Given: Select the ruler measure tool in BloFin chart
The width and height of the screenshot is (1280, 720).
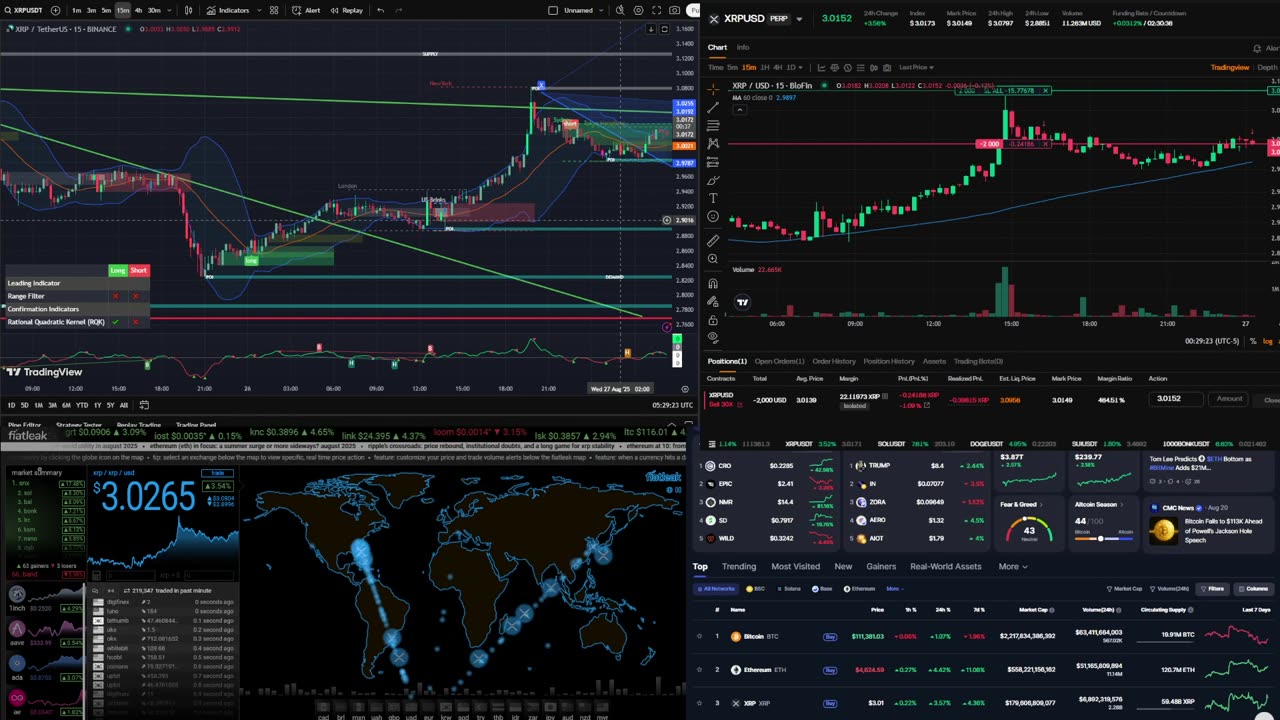Looking at the screenshot, I should (x=712, y=241).
